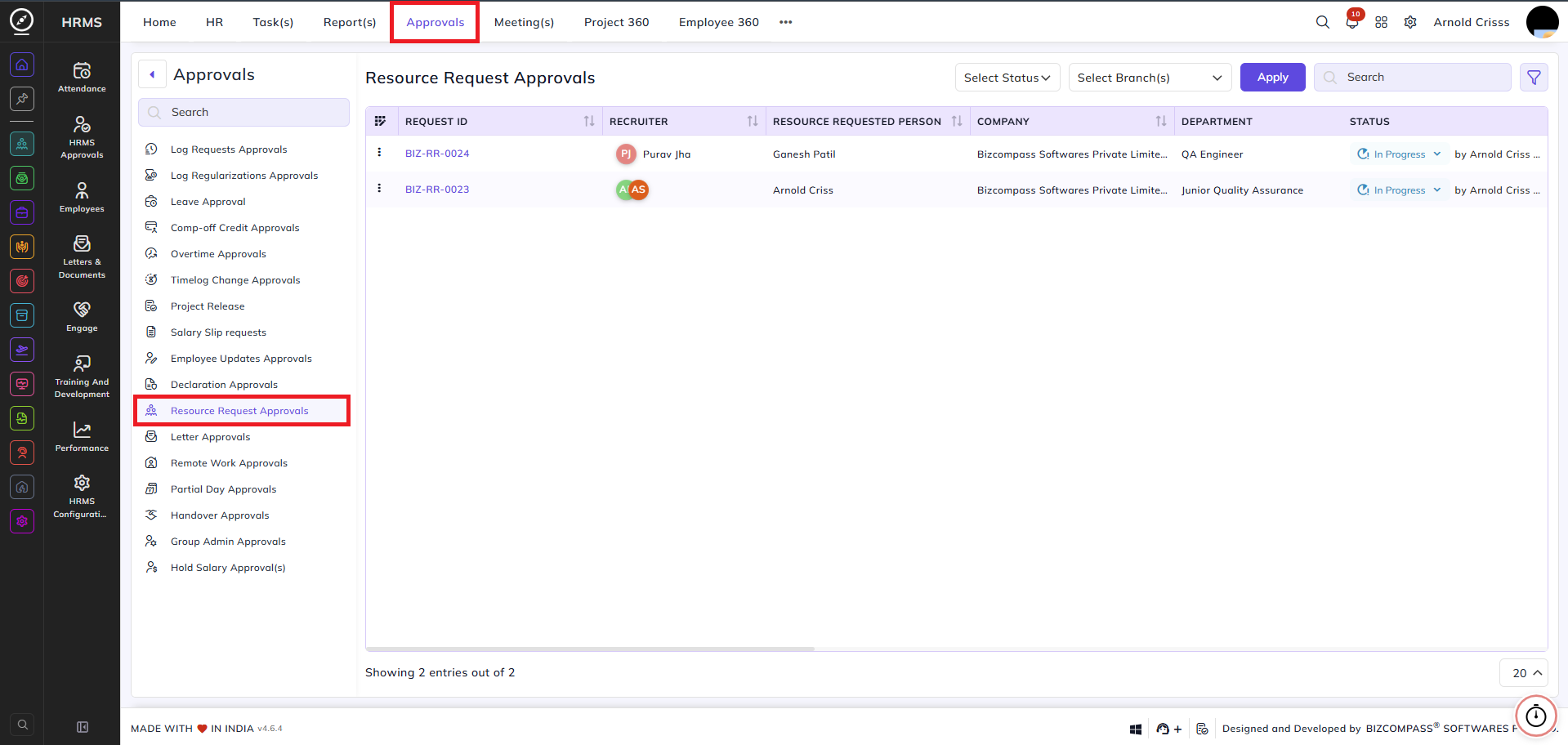Sort by Recruiter column
Image resolution: width=1568 pixels, height=745 pixels.
[x=753, y=121]
